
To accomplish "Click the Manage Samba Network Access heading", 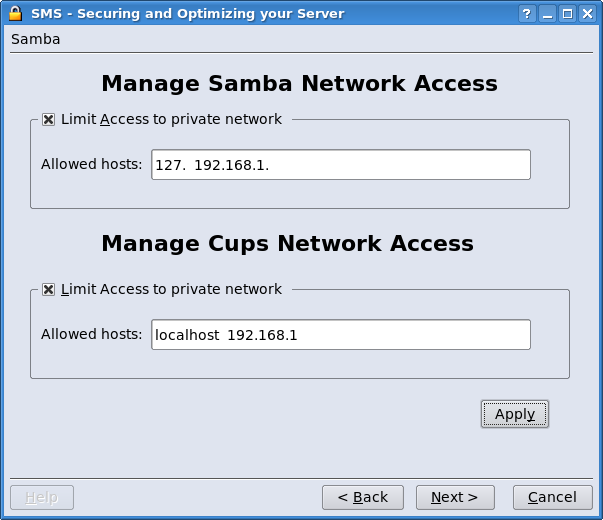I will (x=299, y=83).
